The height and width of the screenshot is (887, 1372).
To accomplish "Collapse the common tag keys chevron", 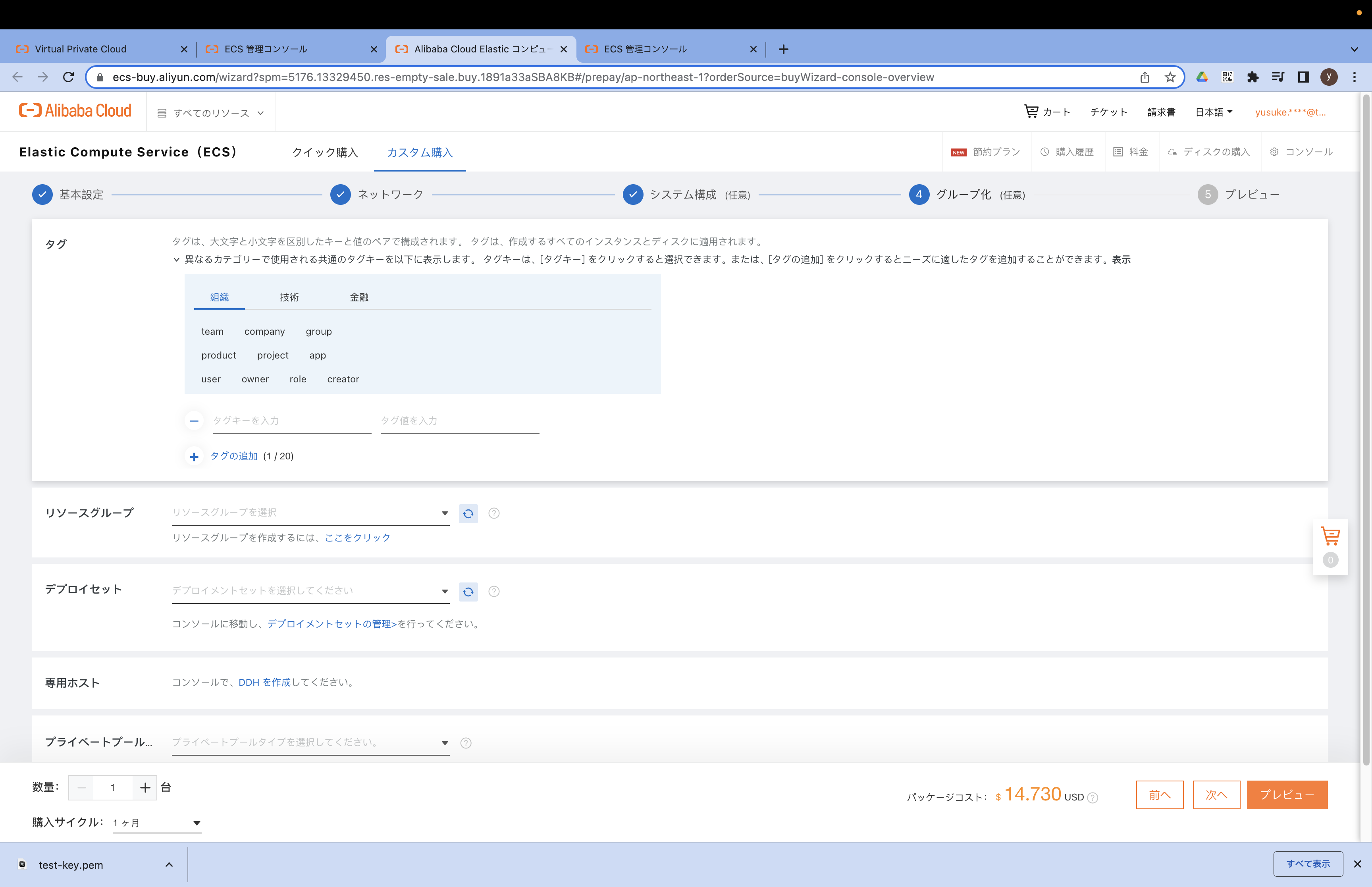I will [x=177, y=260].
